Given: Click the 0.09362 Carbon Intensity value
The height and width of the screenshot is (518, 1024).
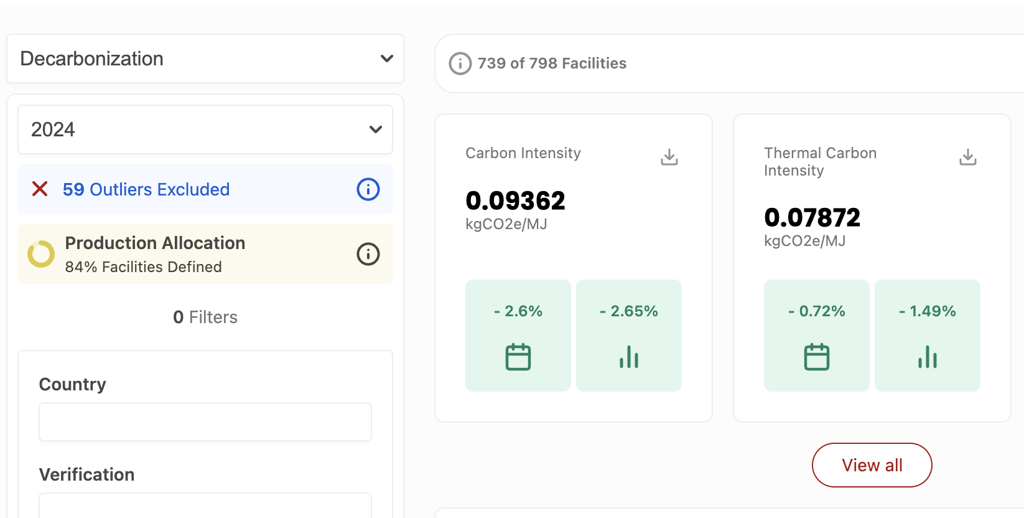Looking at the screenshot, I should coord(515,201).
